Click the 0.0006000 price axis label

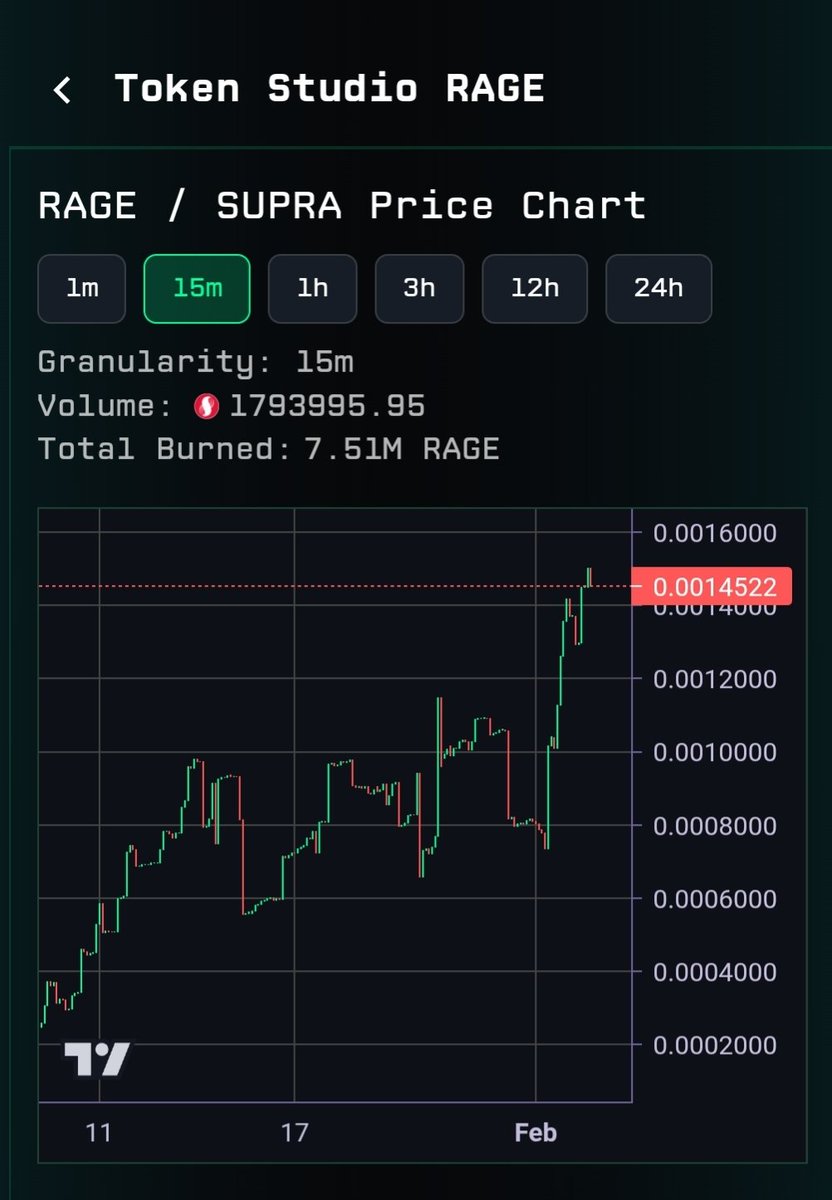point(715,899)
